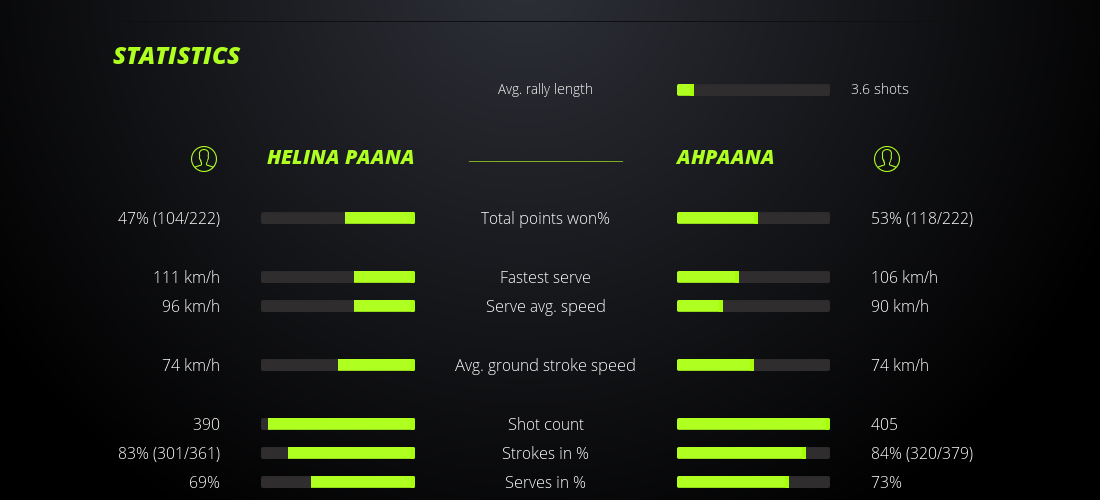1100x500 pixels.
Task: Click the Avg. rally length bar
Action: (753, 90)
